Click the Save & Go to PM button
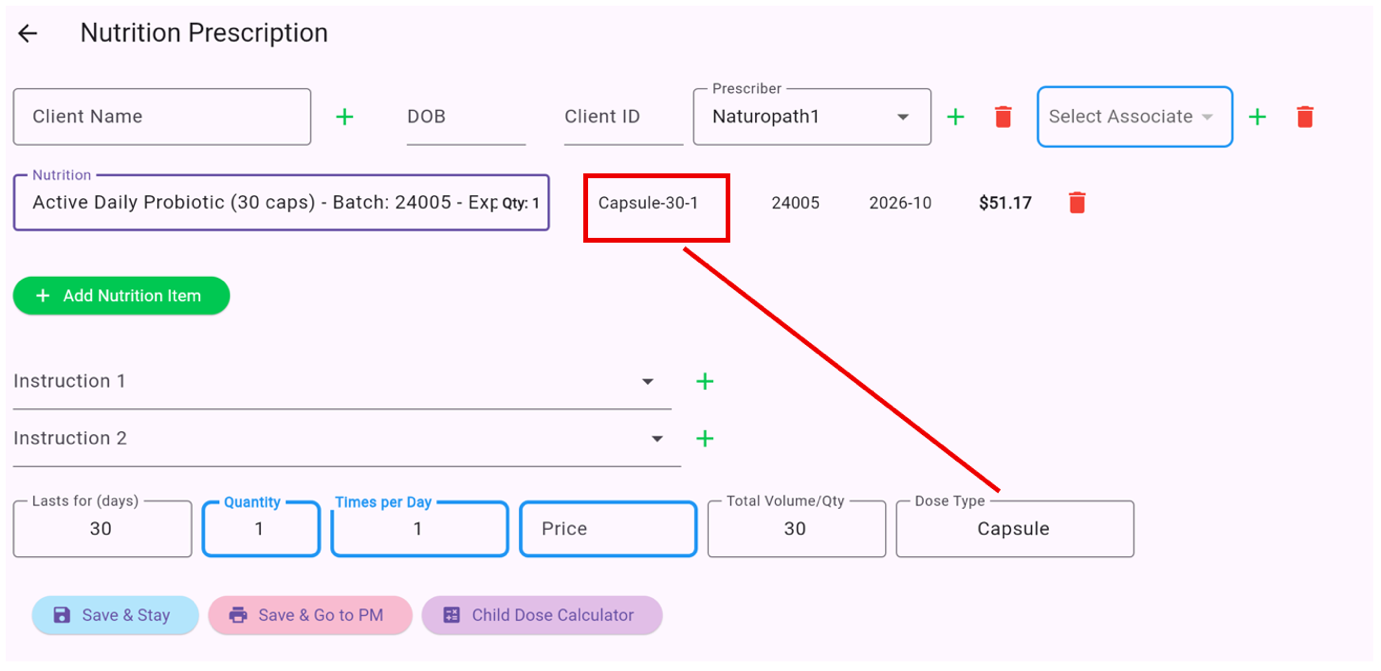Screen dimensions: 1381x671 (x=310, y=615)
